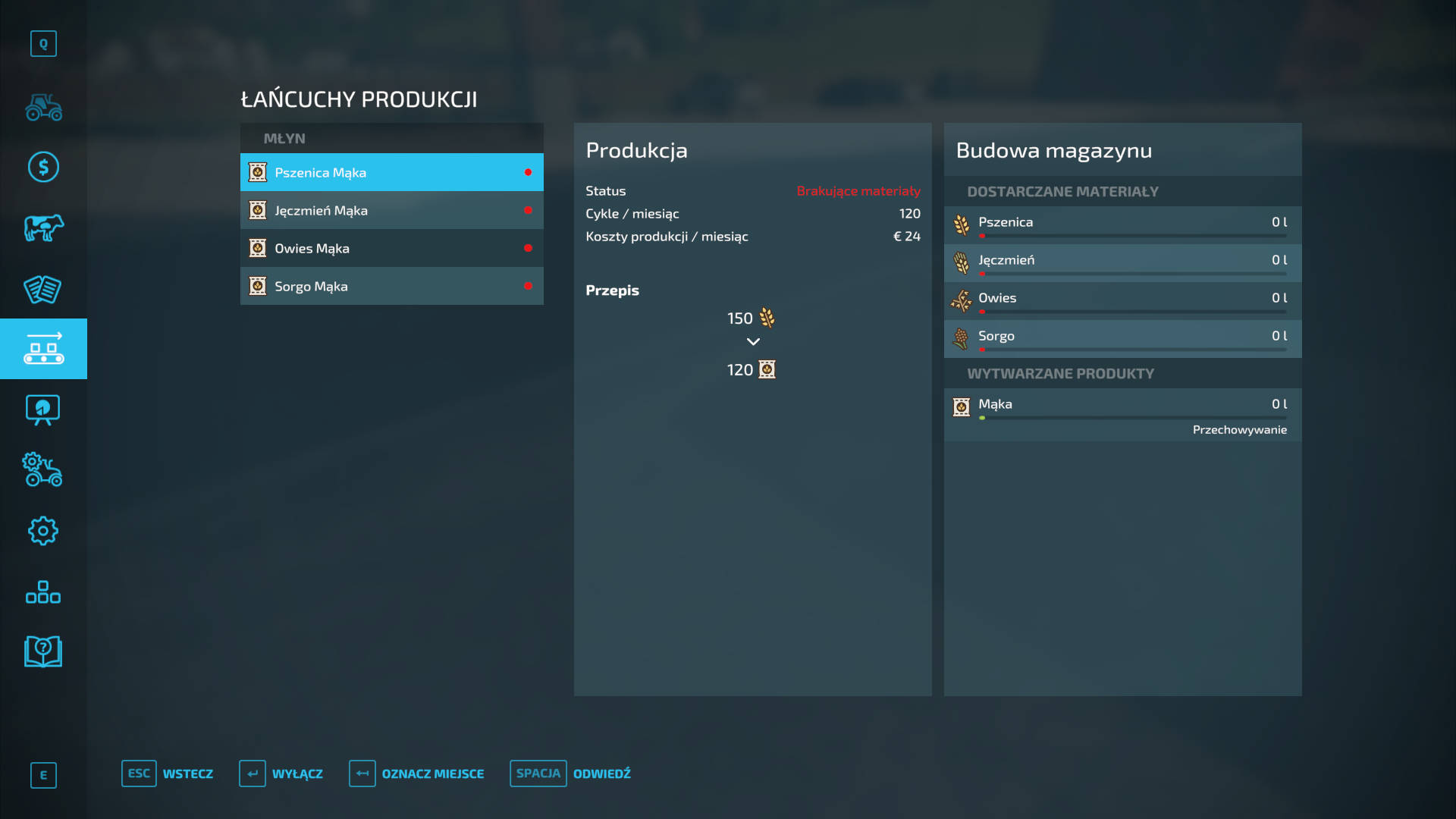
Task: Open the help book sidebar icon
Action: (43, 652)
